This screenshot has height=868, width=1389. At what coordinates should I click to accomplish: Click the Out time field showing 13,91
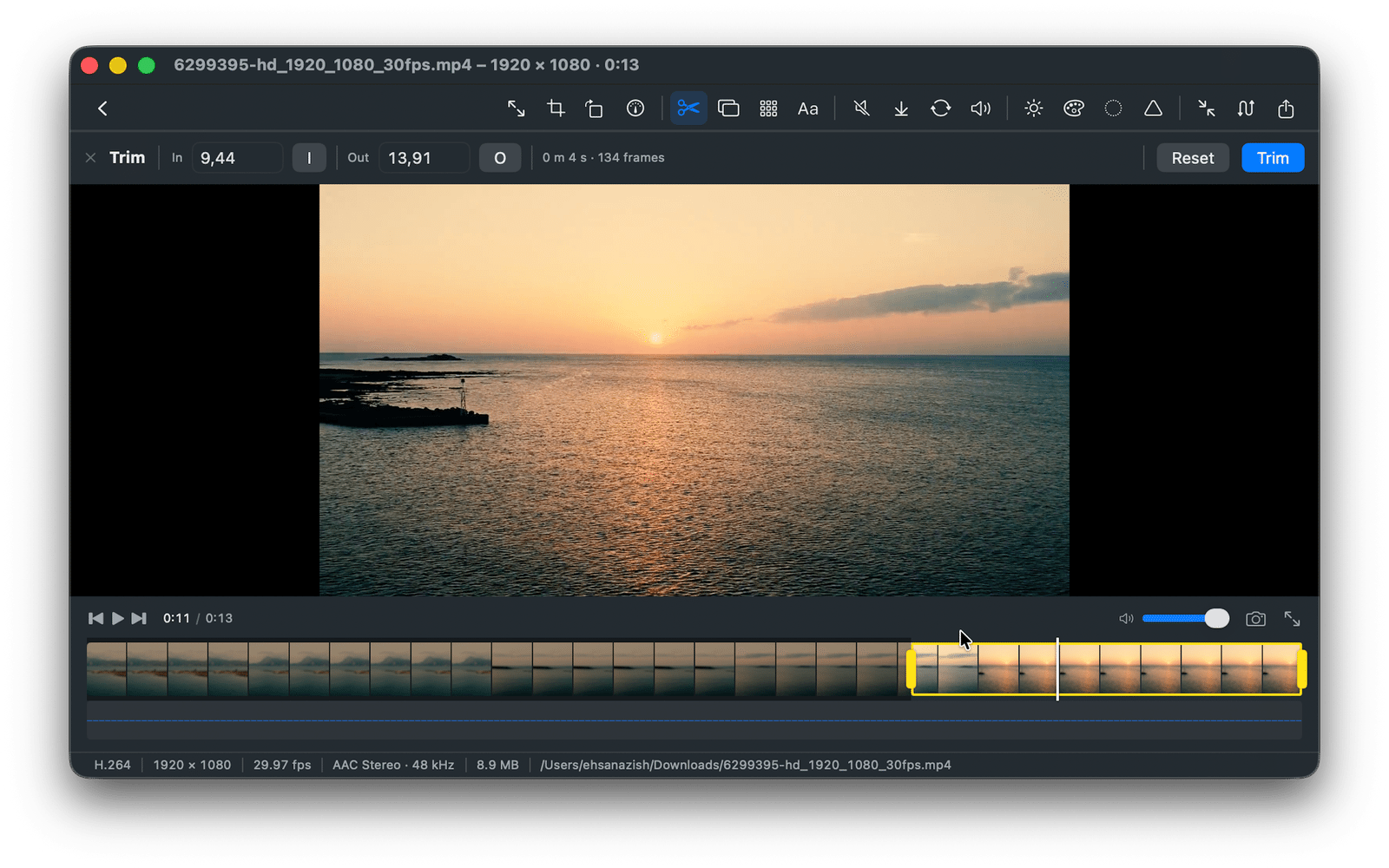(x=425, y=158)
